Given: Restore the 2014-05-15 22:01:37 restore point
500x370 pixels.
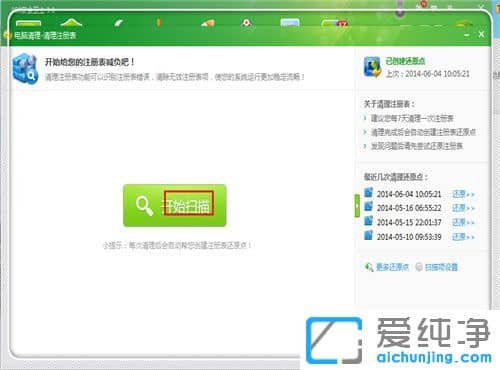Looking at the screenshot, I should click(x=463, y=222).
